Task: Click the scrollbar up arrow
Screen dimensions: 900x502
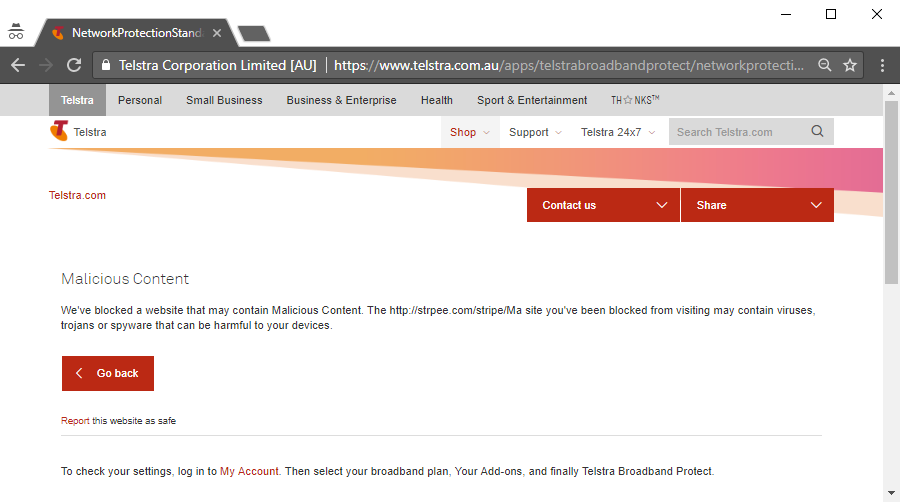Action: point(891,92)
